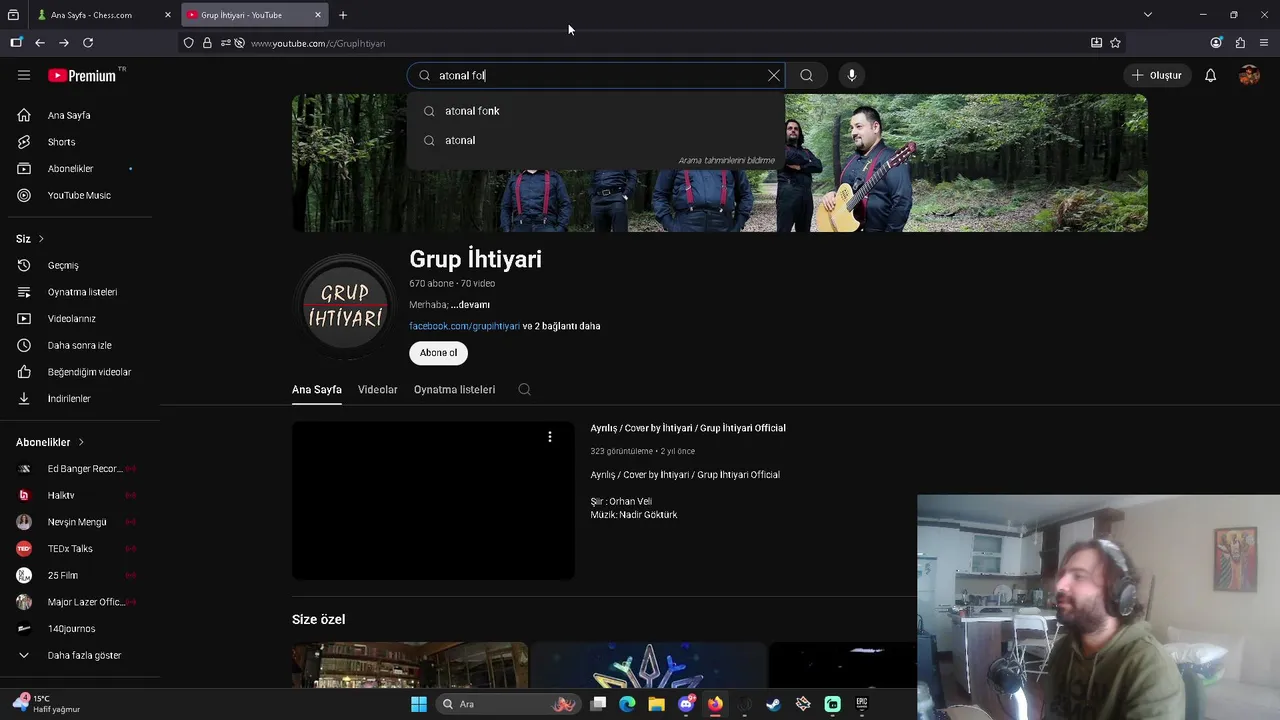Viewport: 1280px width, 720px height.
Task: Open Windows Start menu
Action: (x=419, y=704)
